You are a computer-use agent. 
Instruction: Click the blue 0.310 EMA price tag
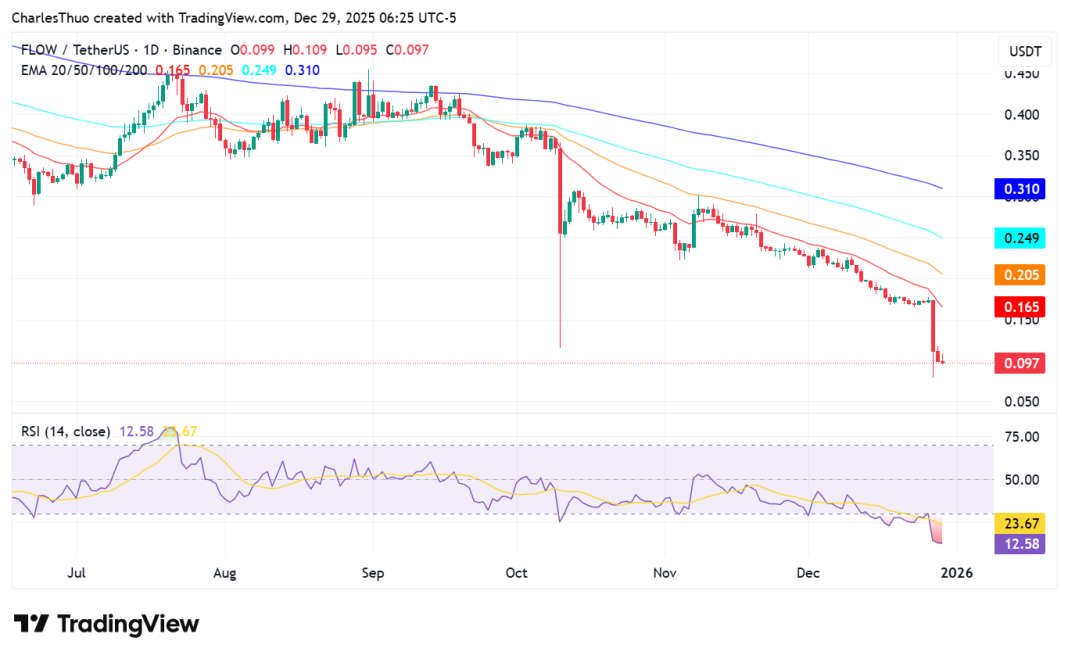1020,188
